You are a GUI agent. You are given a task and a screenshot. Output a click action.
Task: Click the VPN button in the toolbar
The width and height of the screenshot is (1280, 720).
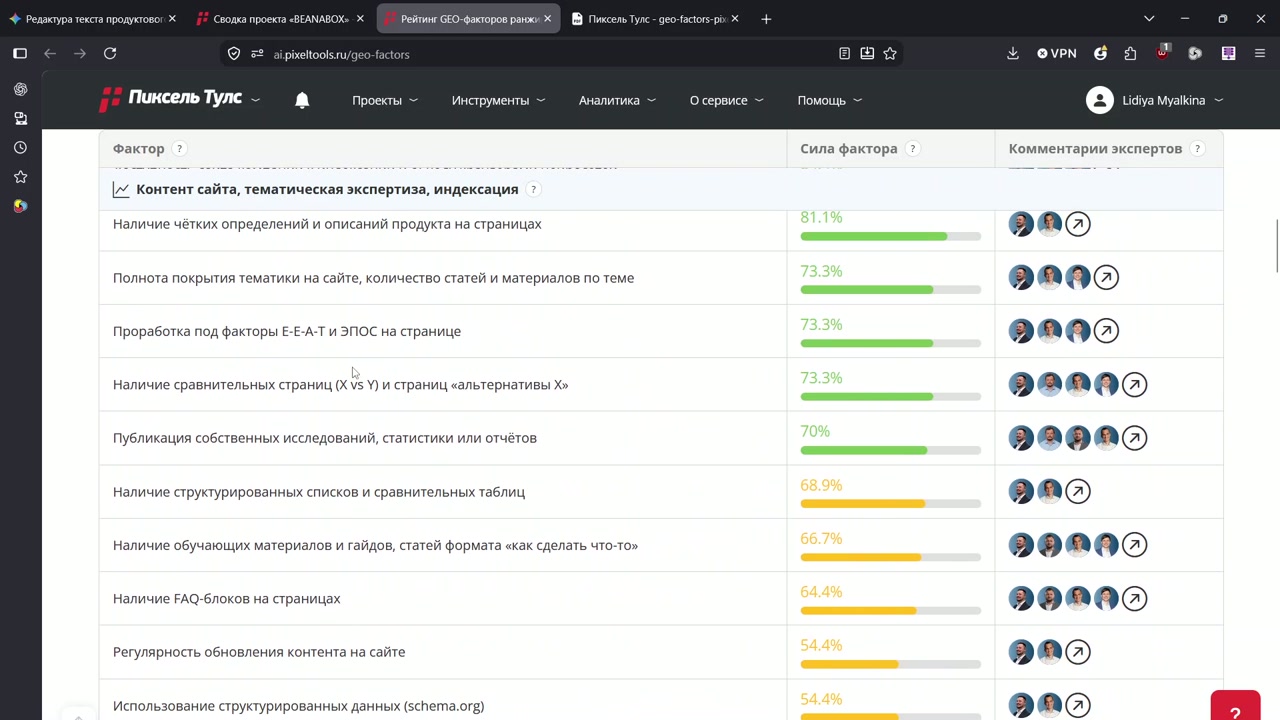pos(1057,54)
